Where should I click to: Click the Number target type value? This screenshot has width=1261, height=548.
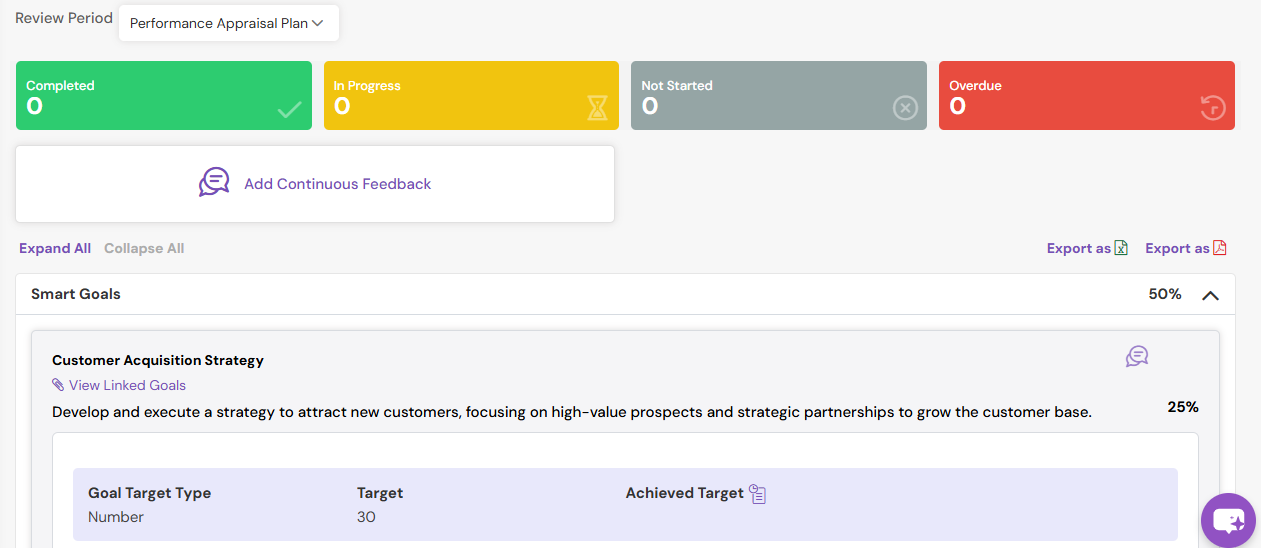point(116,517)
